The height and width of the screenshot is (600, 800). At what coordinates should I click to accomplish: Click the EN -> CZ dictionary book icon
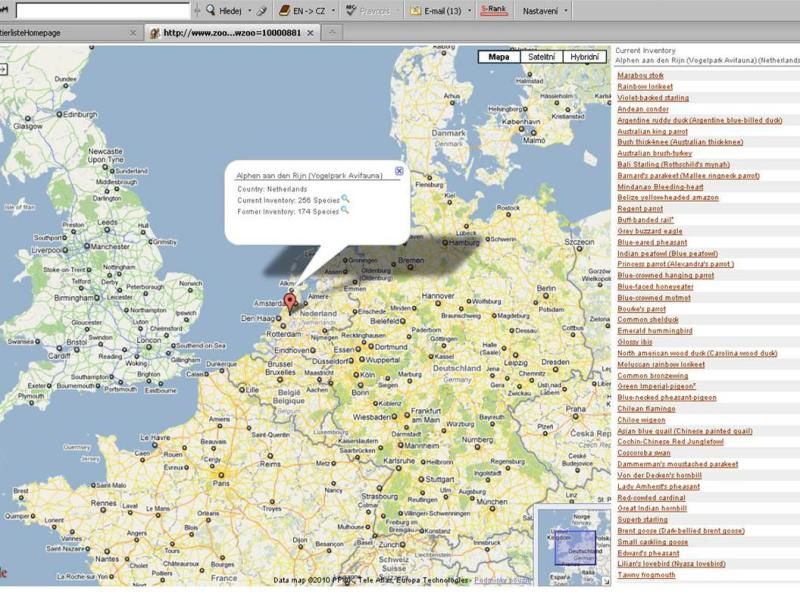coord(285,10)
